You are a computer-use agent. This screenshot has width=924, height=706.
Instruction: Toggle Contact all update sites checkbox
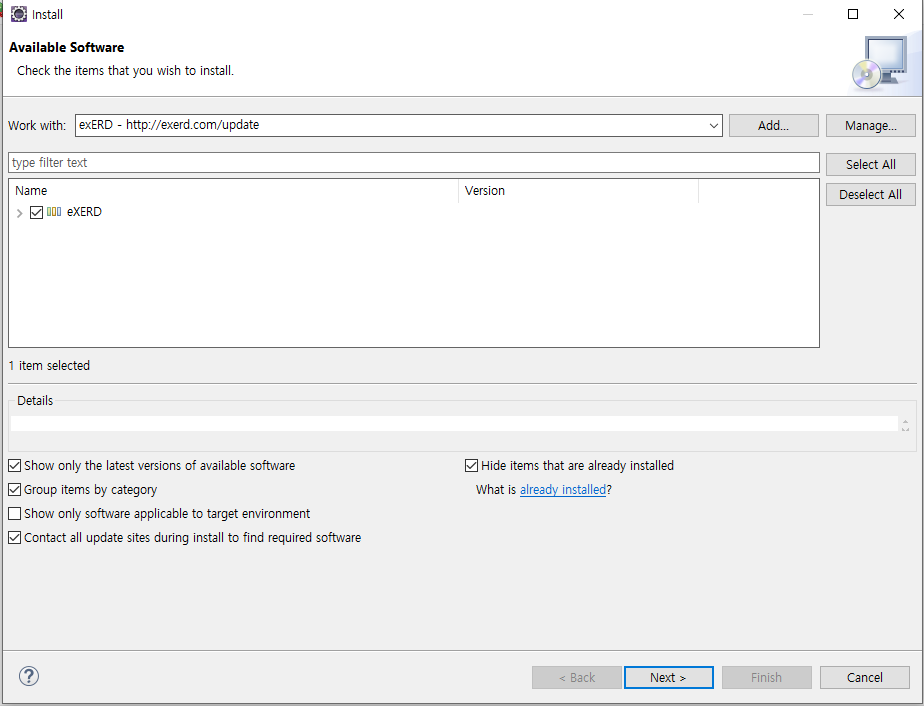[x=15, y=537]
